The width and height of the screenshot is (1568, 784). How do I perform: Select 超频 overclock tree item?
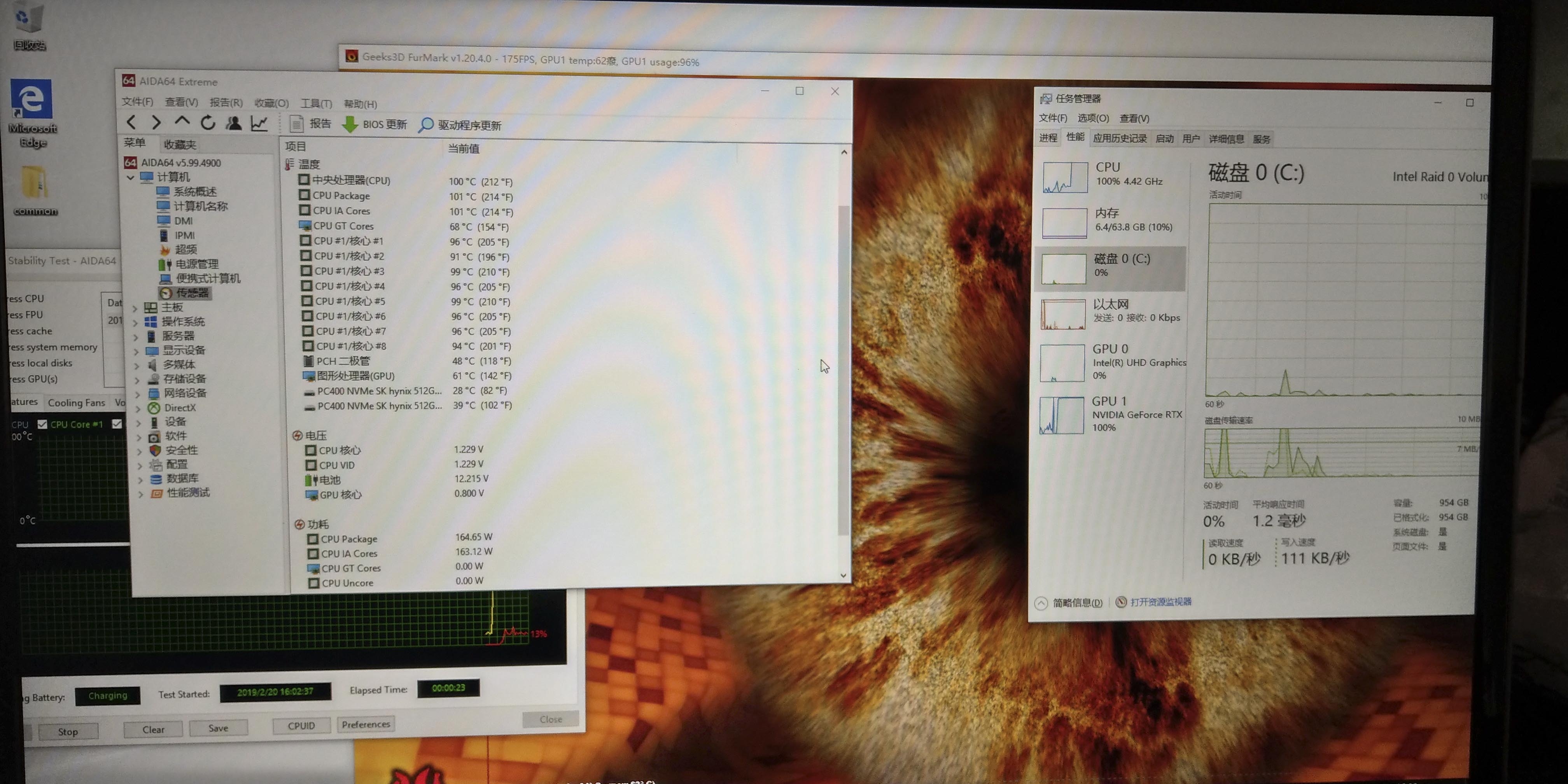178,250
